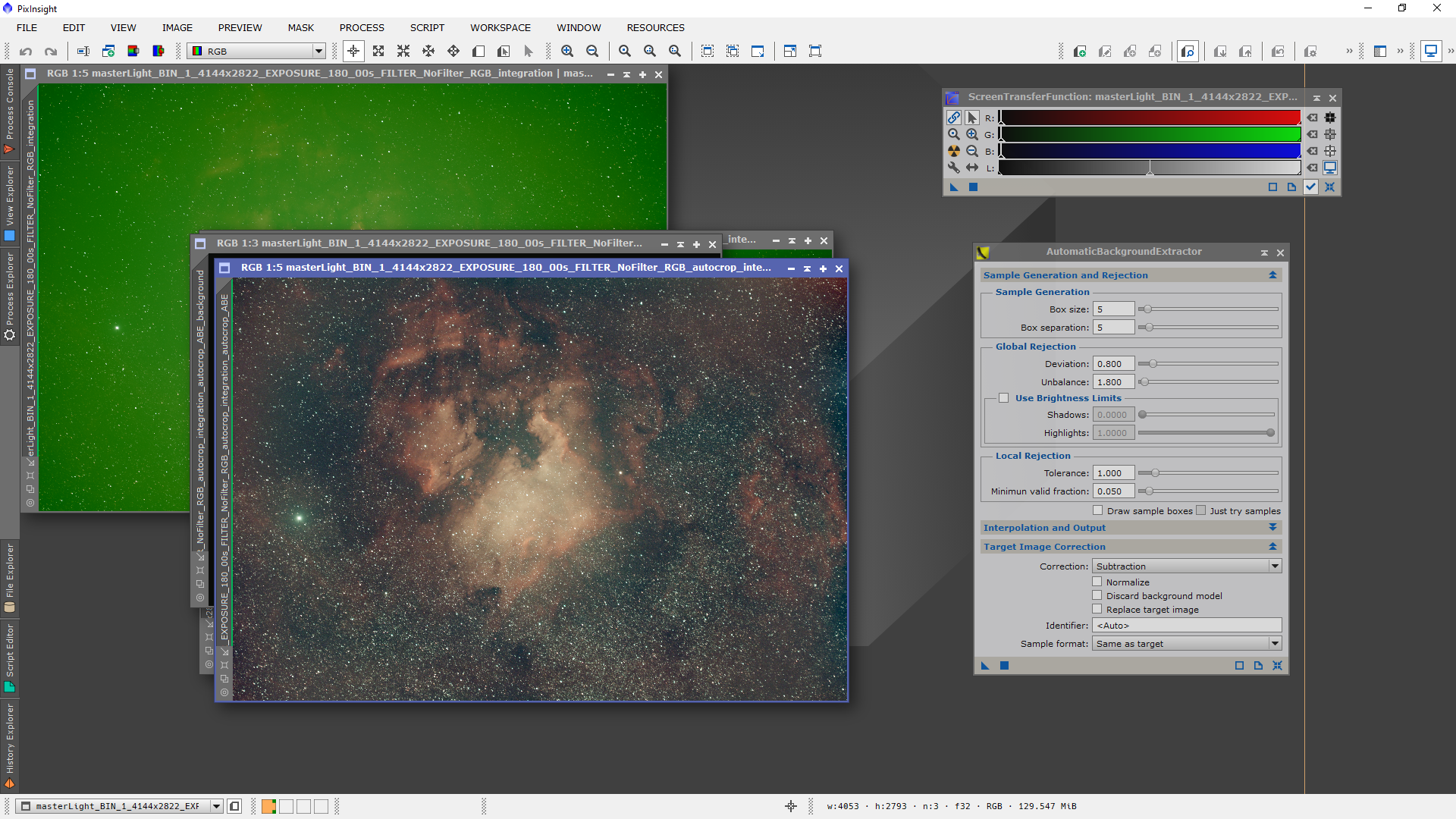Click the STF auto stretch radiation icon

954,151
